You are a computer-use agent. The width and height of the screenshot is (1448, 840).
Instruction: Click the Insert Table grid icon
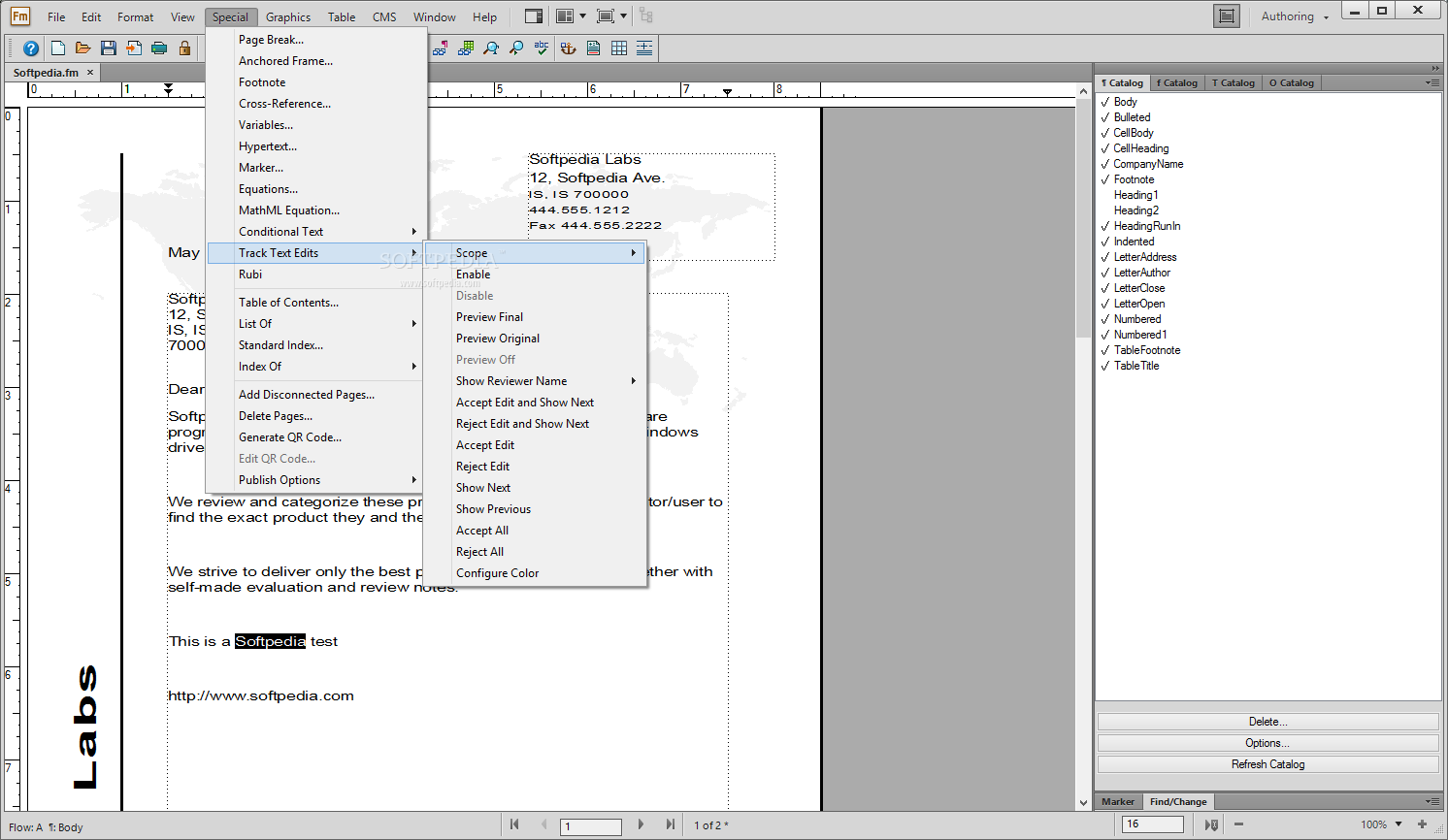click(619, 48)
